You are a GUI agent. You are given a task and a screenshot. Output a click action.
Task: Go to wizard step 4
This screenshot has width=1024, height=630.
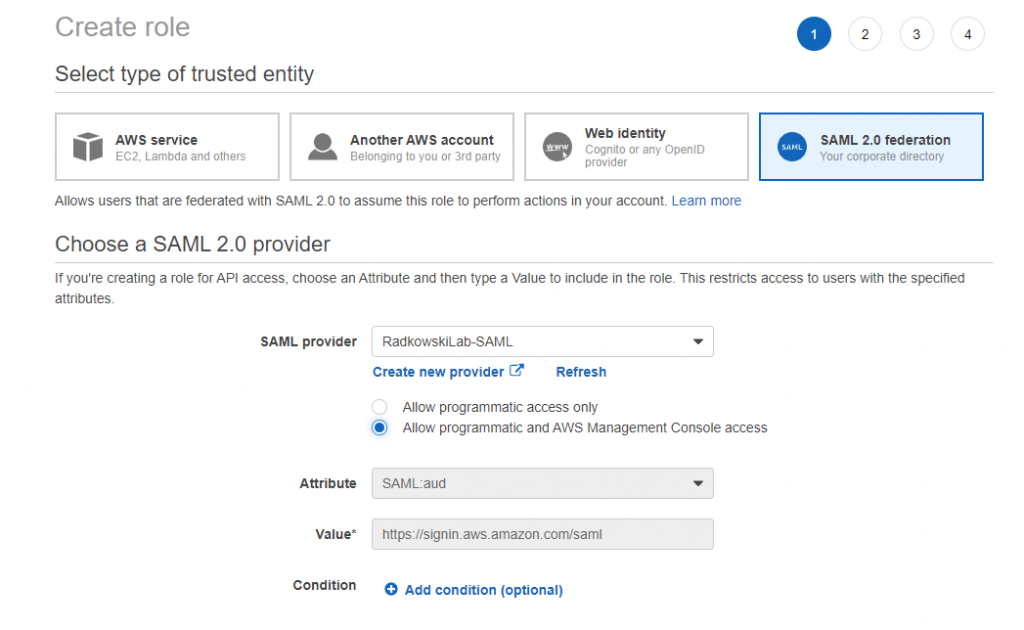(968, 34)
